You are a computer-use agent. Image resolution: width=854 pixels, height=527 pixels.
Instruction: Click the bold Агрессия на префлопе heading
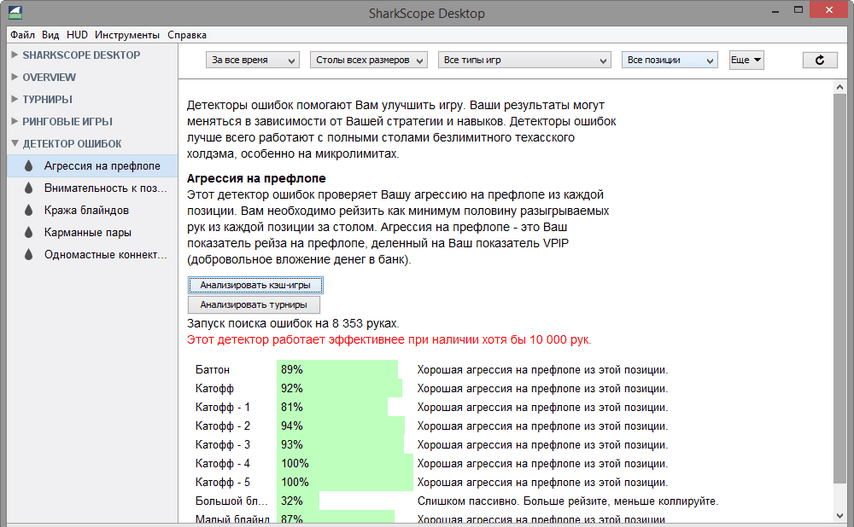pyautogui.click(x=256, y=179)
